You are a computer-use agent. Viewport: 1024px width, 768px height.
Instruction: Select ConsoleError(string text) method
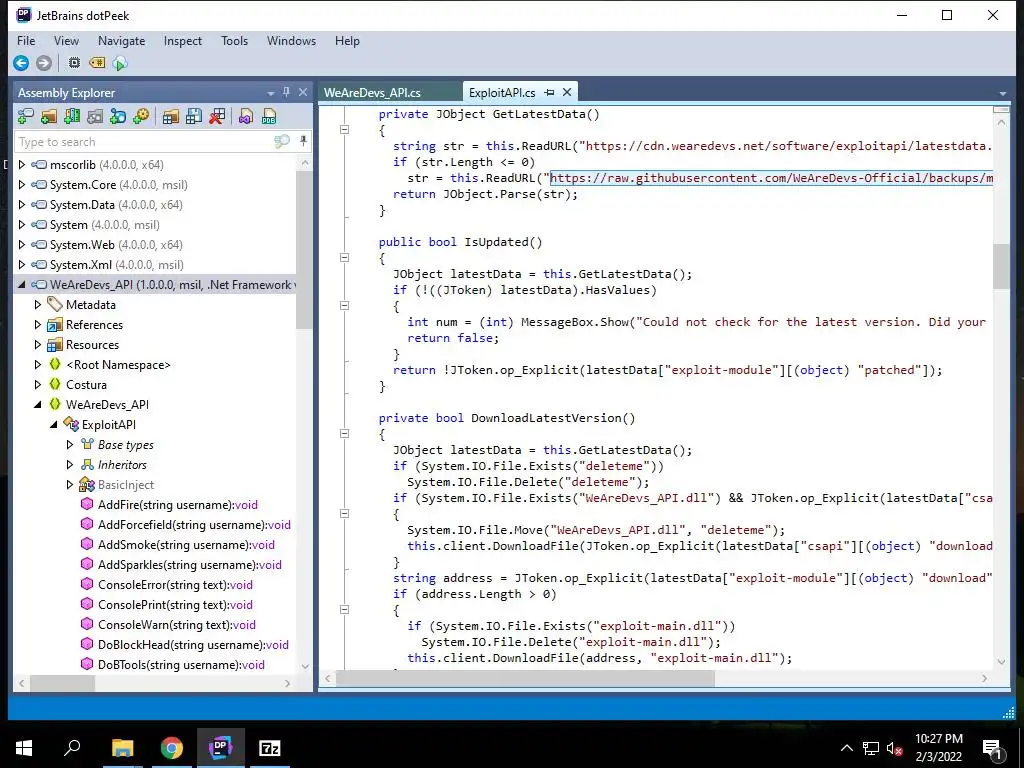pyautogui.click(x=167, y=584)
